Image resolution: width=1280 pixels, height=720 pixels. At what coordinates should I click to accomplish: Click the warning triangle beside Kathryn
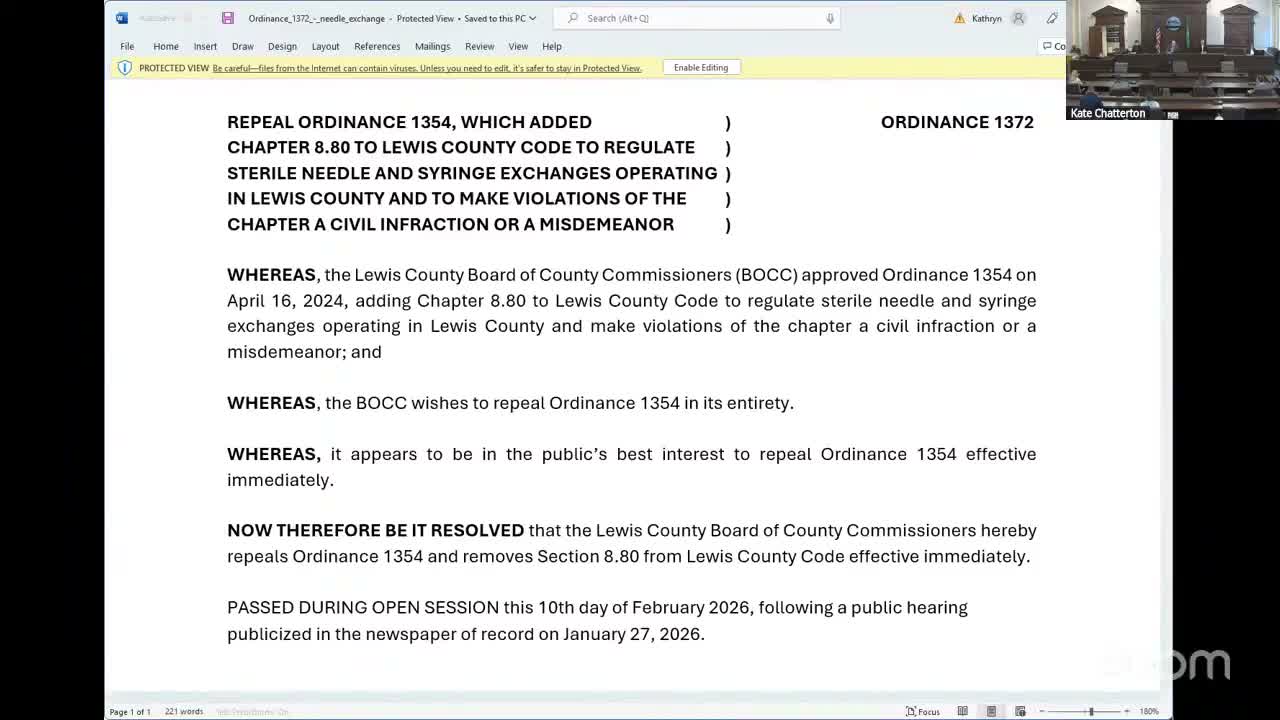coord(960,18)
